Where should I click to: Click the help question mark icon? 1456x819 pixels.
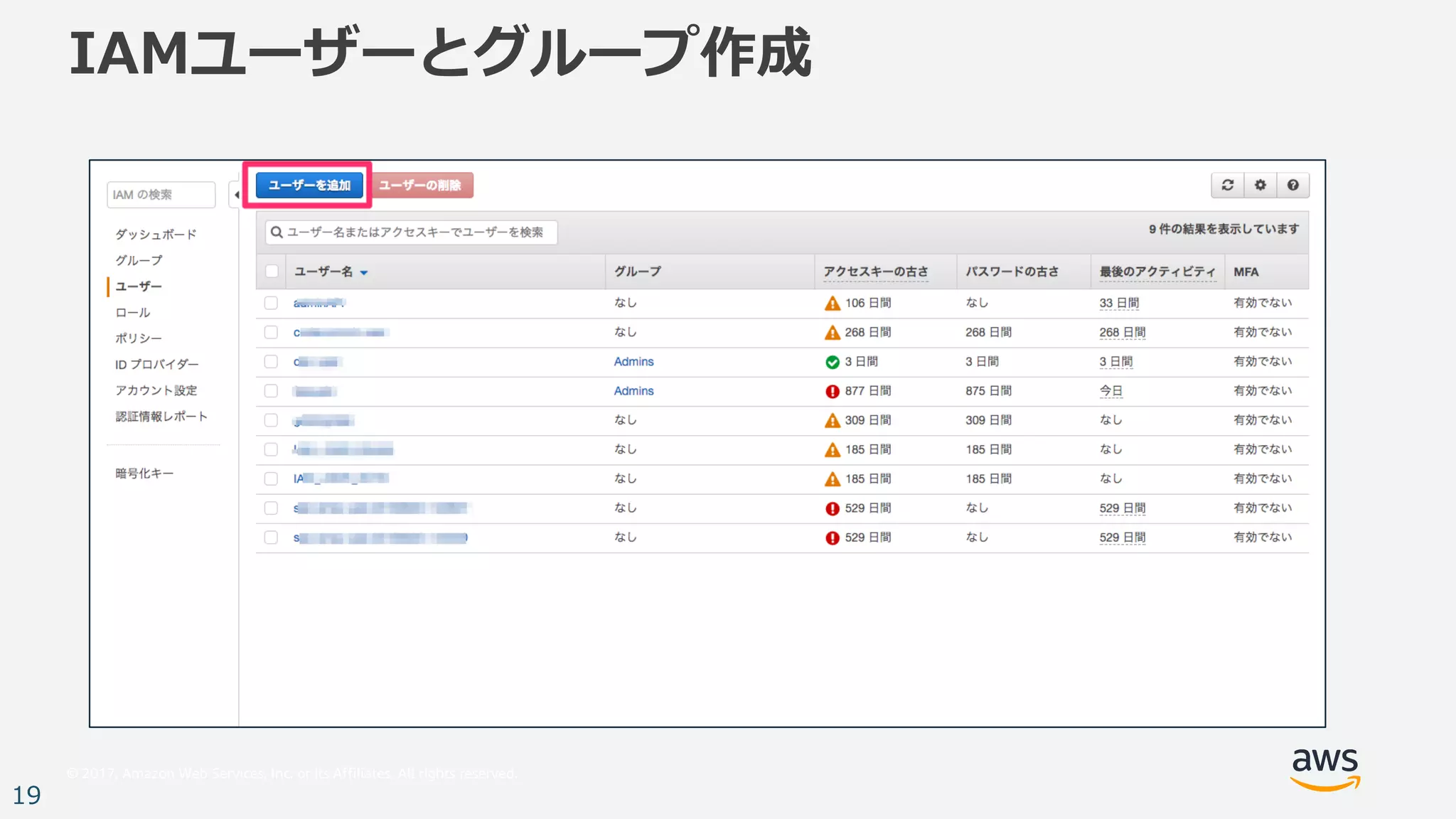point(1292,185)
